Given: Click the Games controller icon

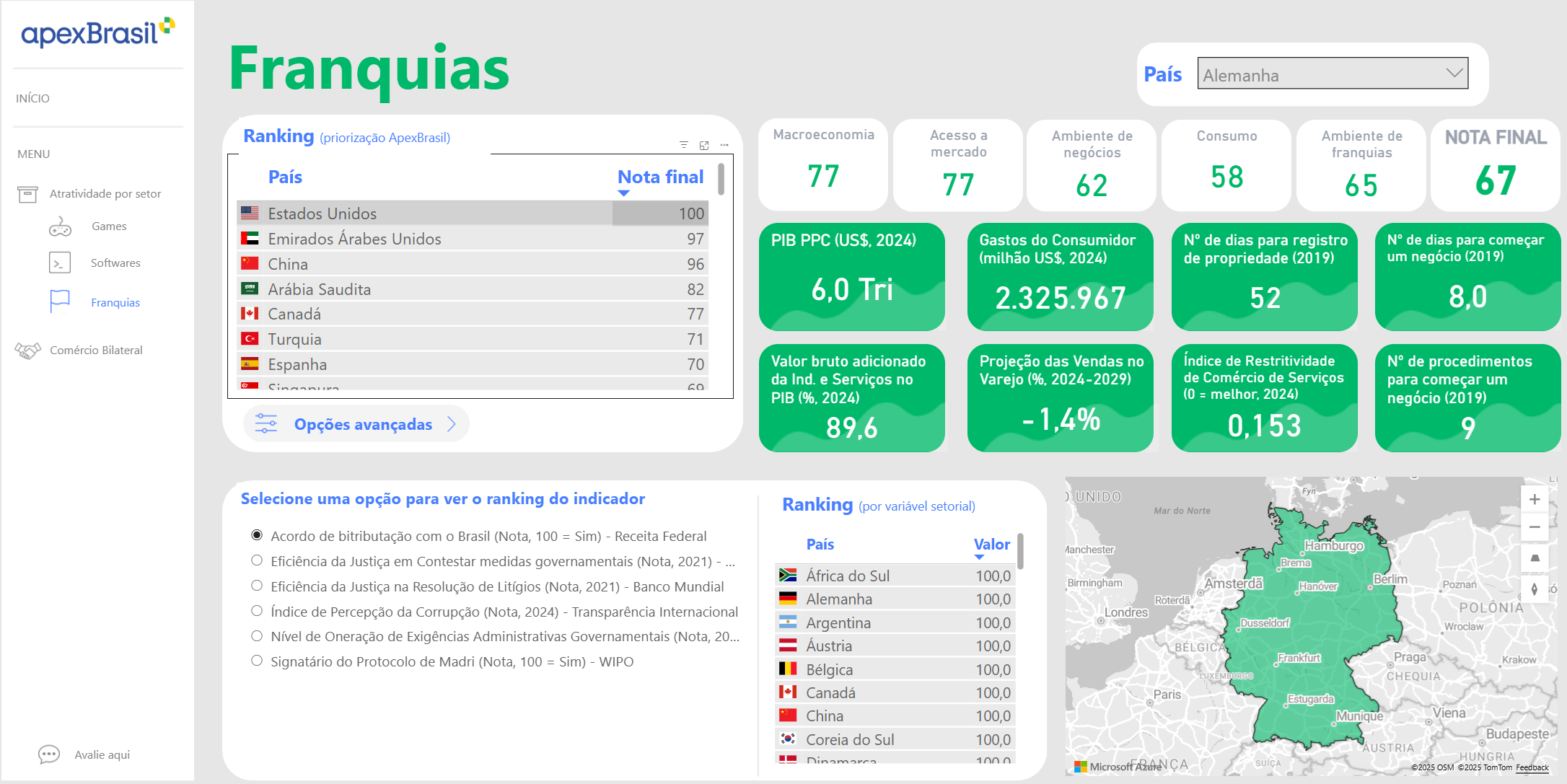Looking at the screenshot, I should (60, 227).
